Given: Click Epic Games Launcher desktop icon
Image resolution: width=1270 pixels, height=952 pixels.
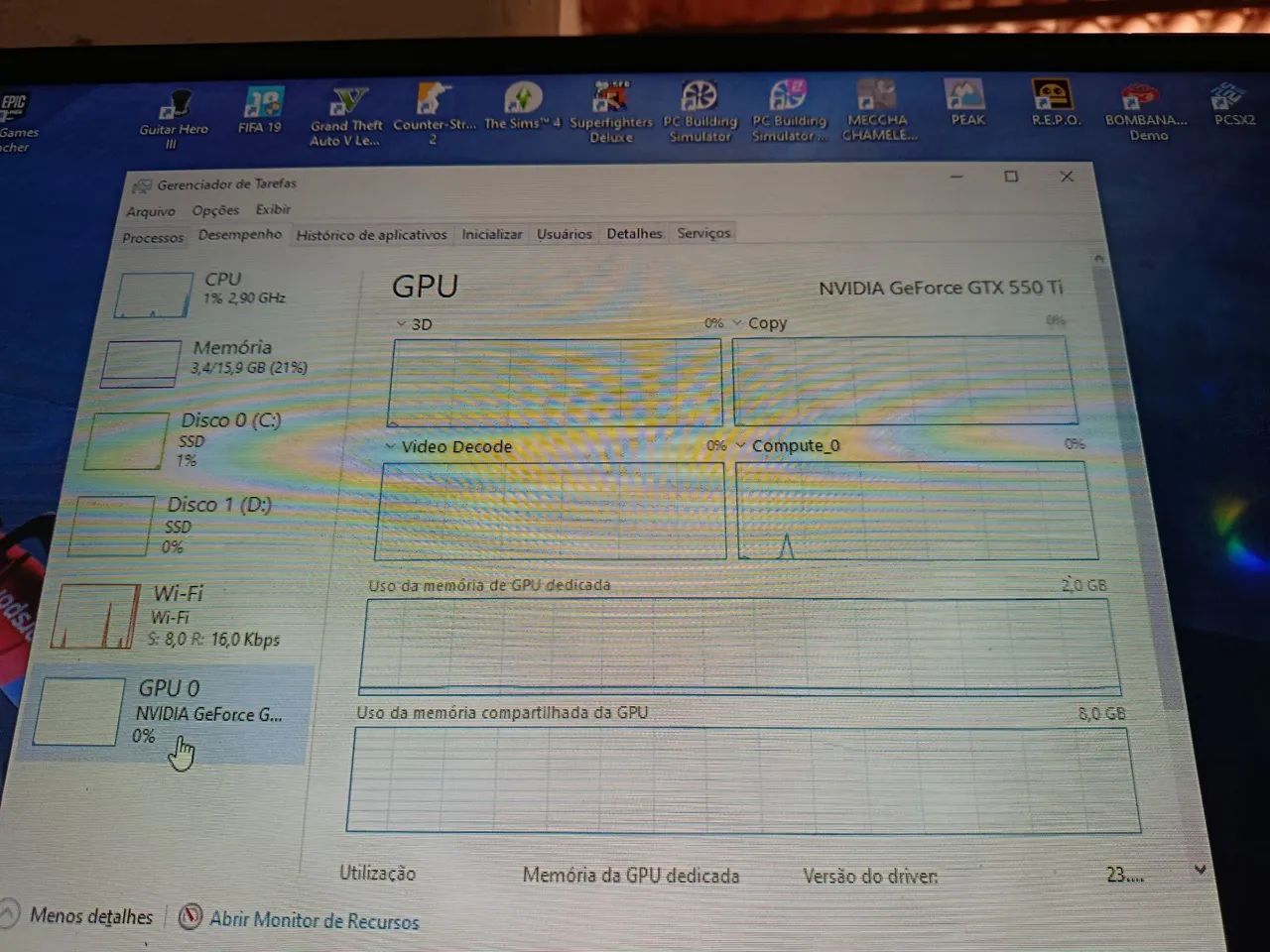Looking at the screenshot, I should (x=17, y=123).
